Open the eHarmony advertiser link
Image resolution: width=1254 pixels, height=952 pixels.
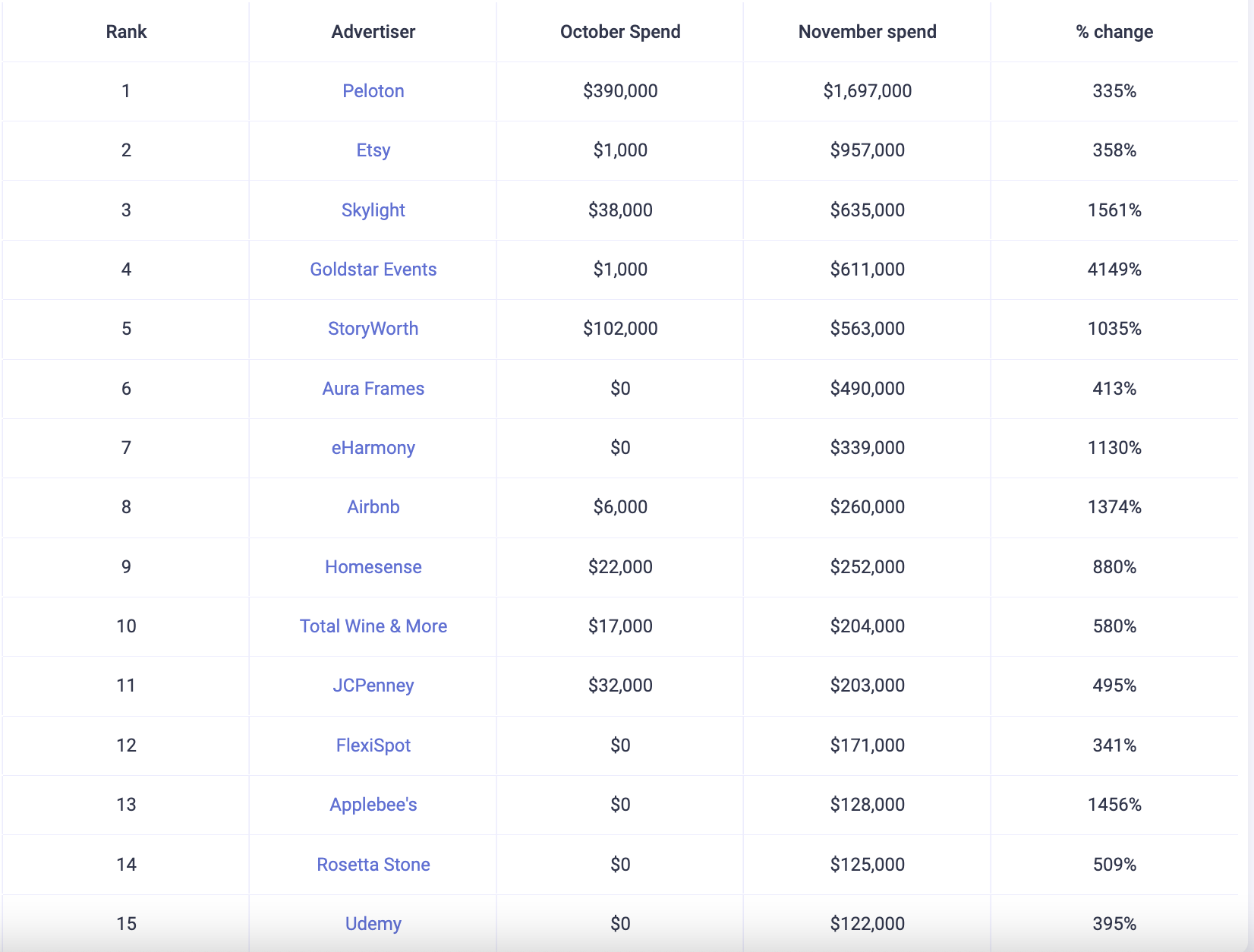[373, 448]
